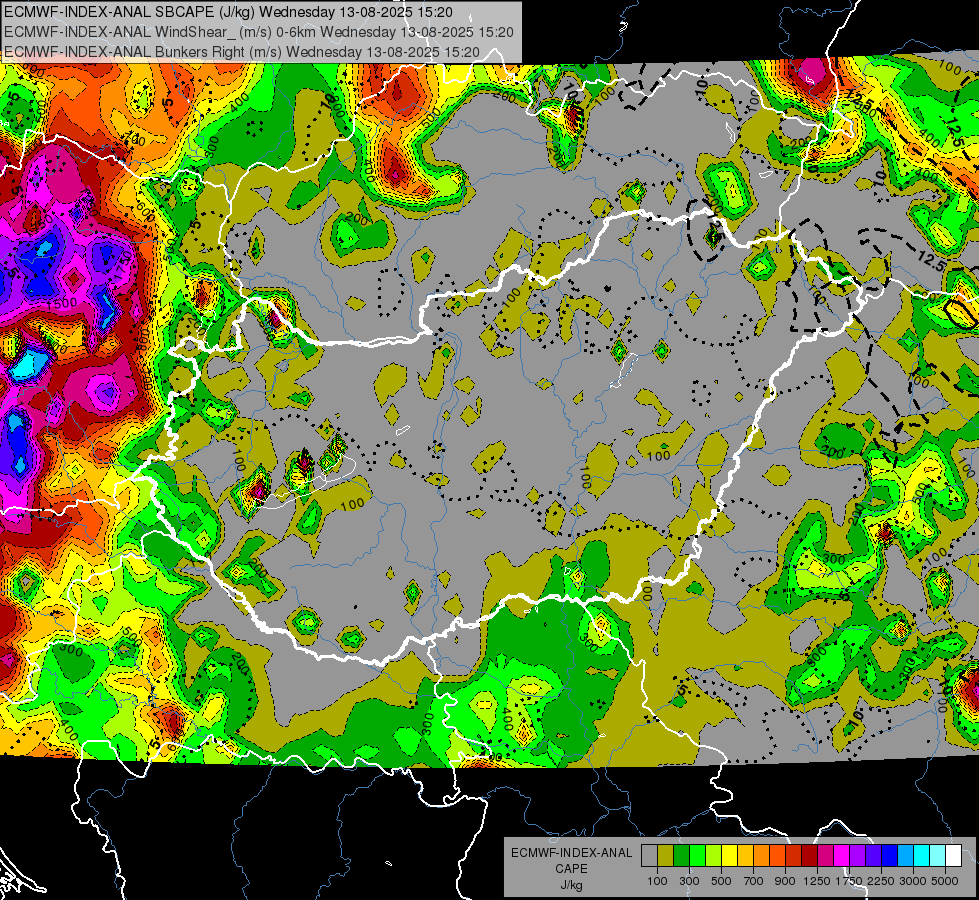Image resolution: width=979 pixels, height=900 pixels.
Task: Click the 2250 tick label in legend
Action: (x=882, y=881)
